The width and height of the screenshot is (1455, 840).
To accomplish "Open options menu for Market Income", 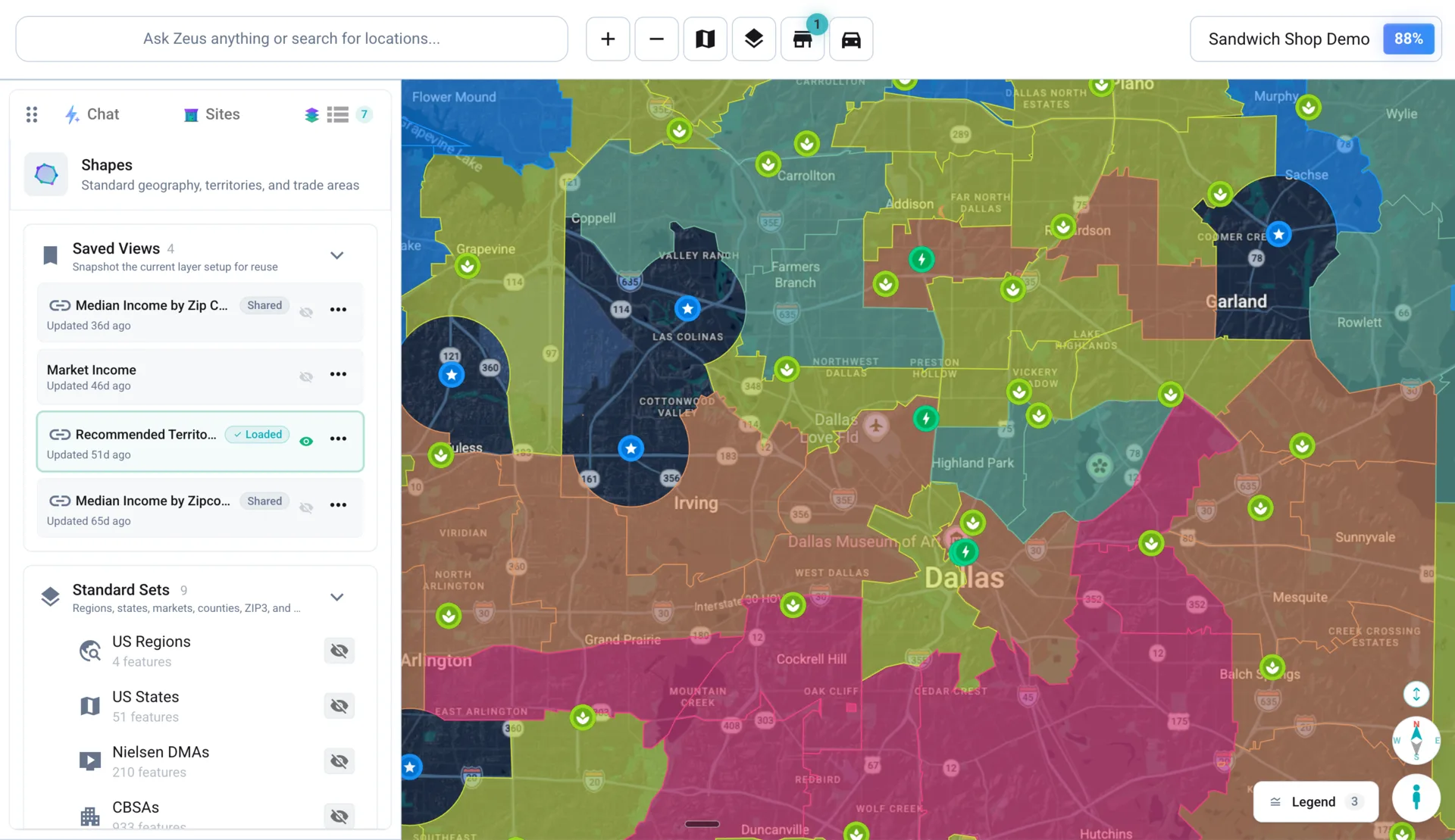I will pyautogui.click(x=338, y=375).
